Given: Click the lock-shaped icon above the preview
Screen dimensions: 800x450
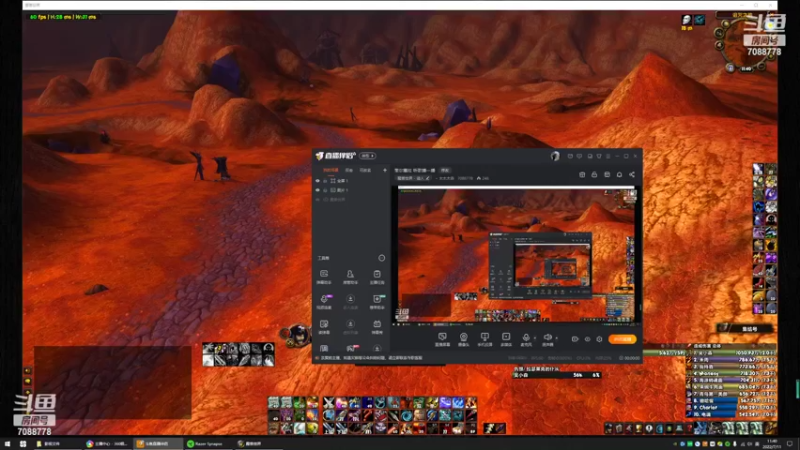Looking at the screenshot, I should [594, 174].
